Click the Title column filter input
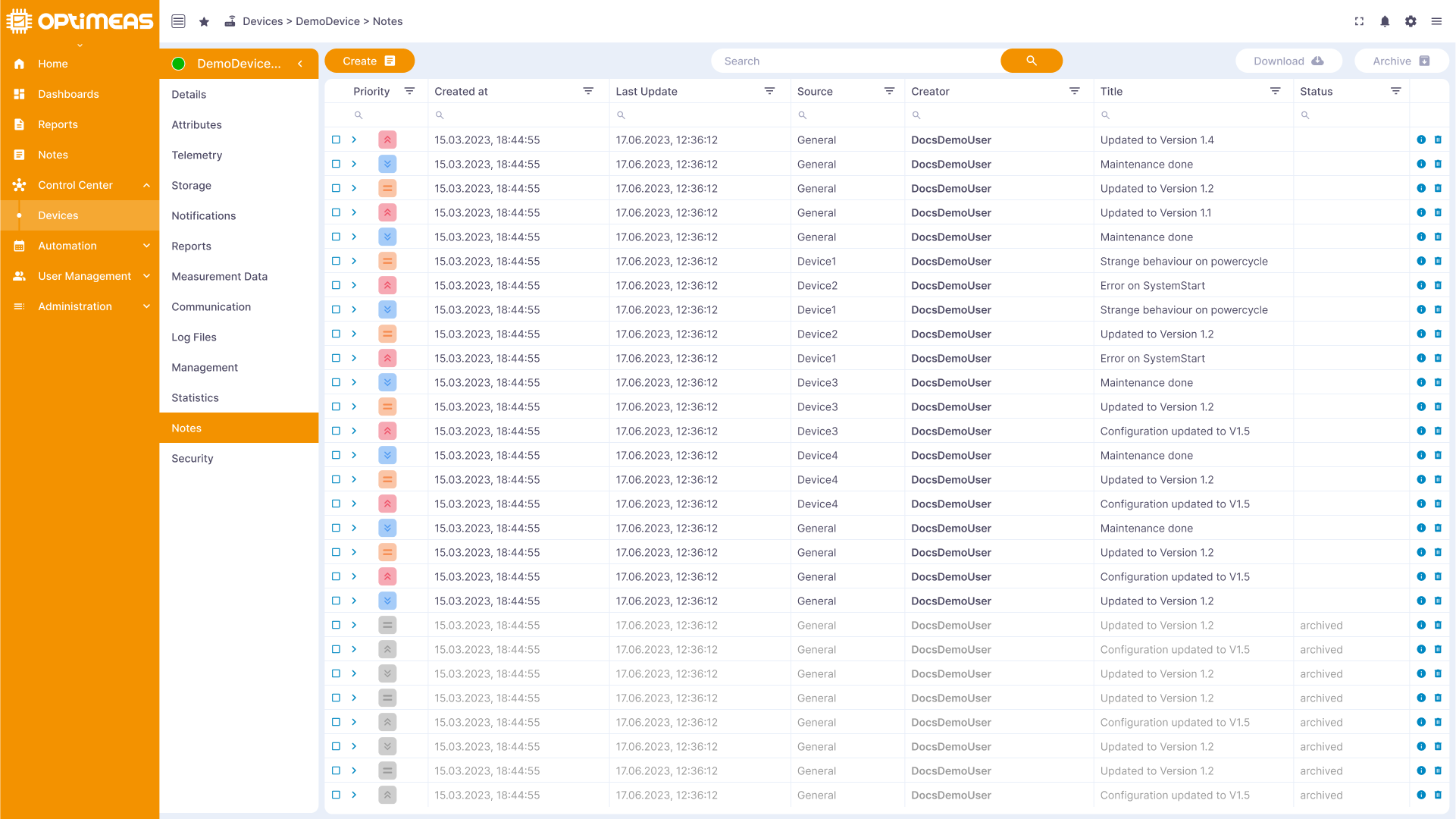1456x819 pixels. pyautogui.click(x=1194, y=115)
